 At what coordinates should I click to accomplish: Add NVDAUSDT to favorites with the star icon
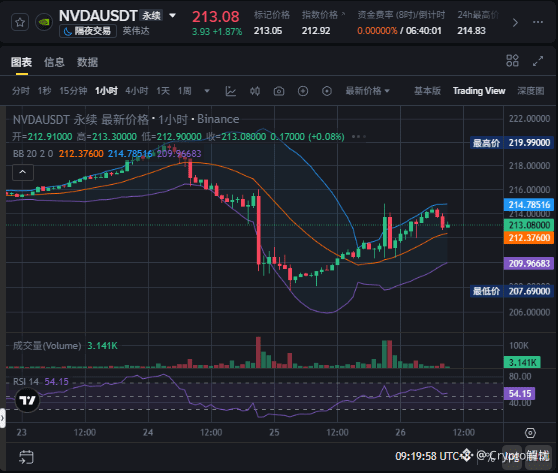tap(20, 23)
